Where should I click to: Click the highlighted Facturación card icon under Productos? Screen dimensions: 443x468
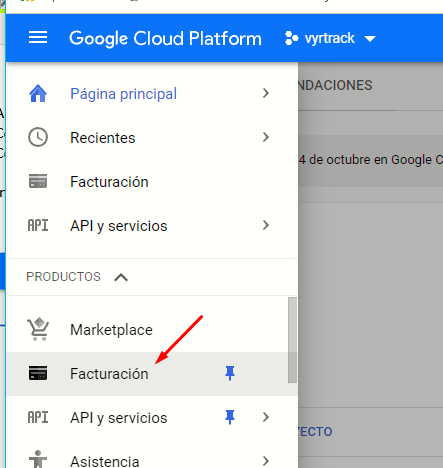tap(38, 373)
